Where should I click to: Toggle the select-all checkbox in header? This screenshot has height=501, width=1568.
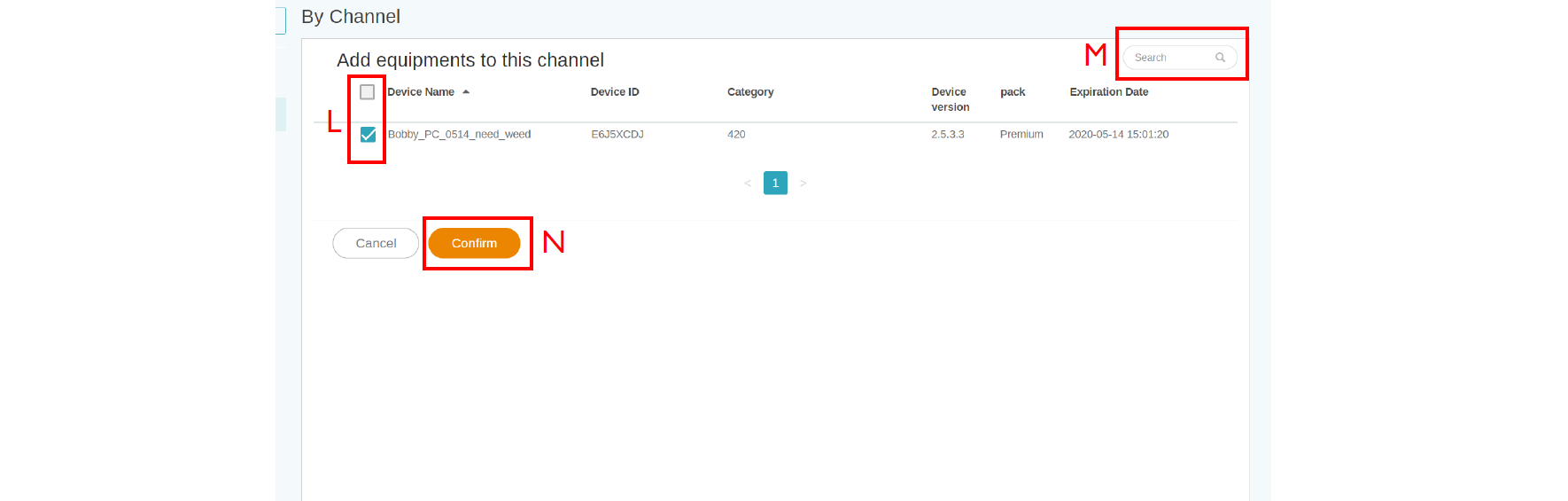(x=368, y=92)
